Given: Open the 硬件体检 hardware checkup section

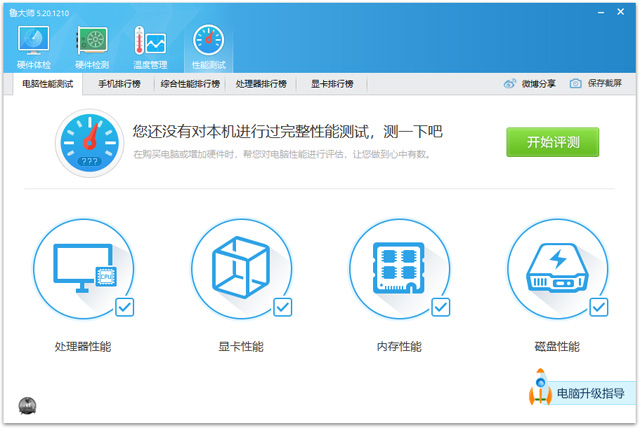Looking at the screenshot, I should 33,47.
